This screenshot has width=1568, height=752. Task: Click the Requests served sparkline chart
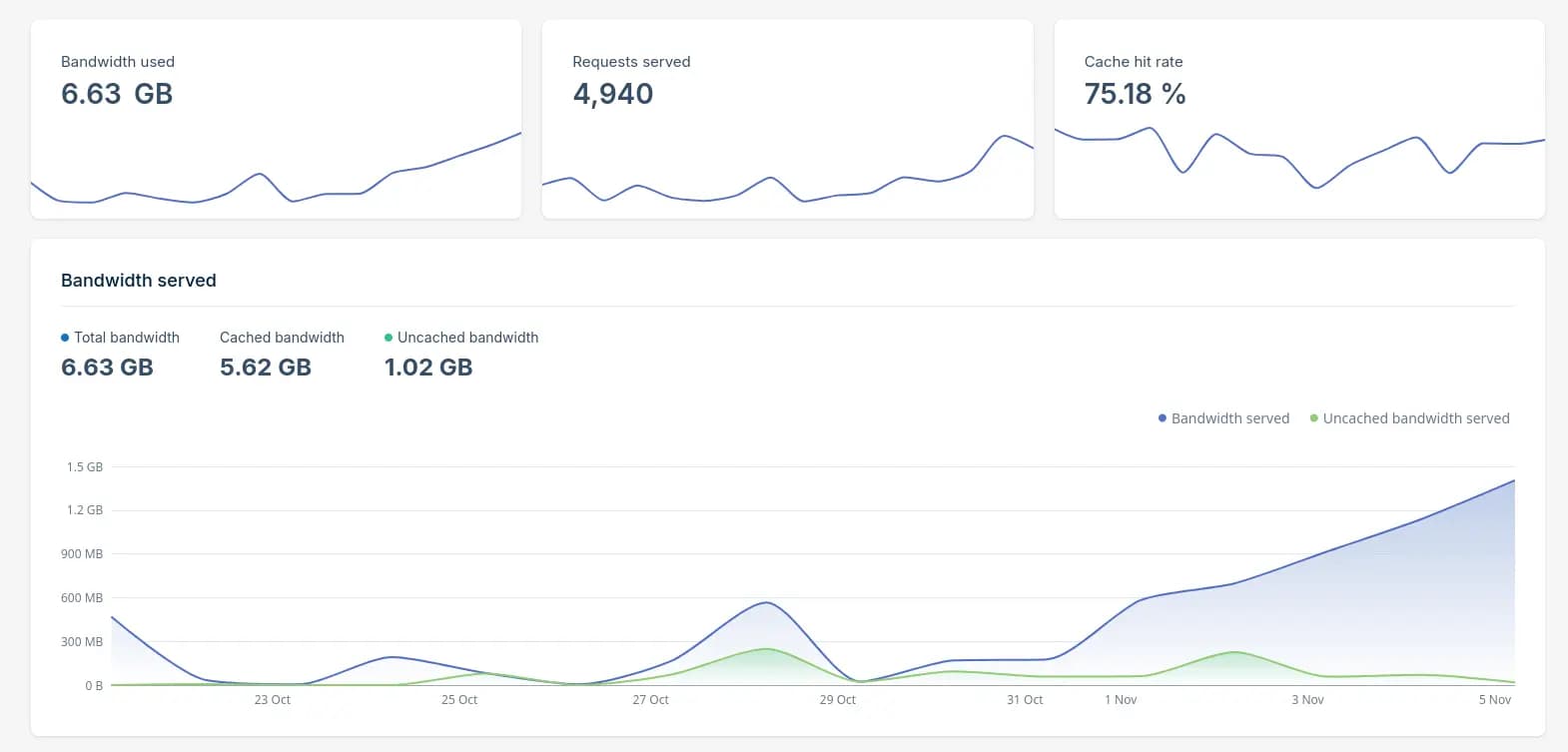pos(787,175)
